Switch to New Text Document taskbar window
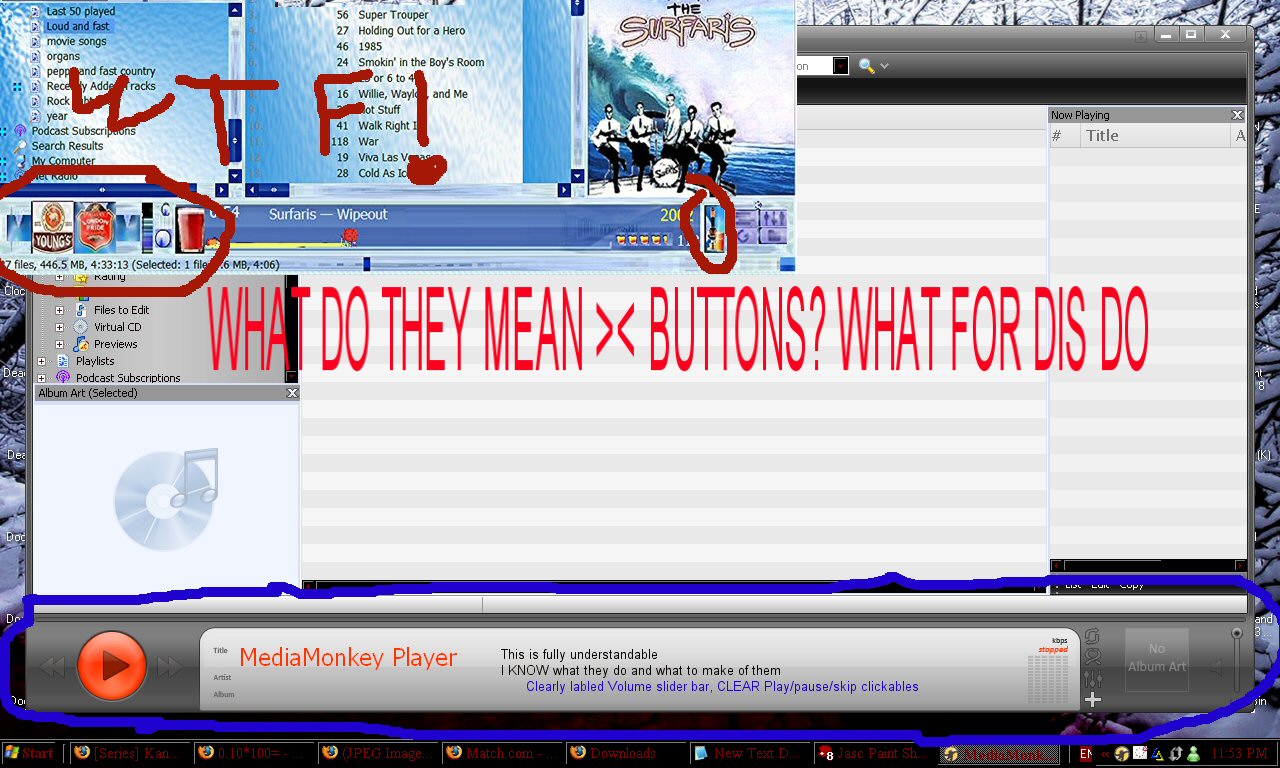1280x768 pixels. coord(750,753)
